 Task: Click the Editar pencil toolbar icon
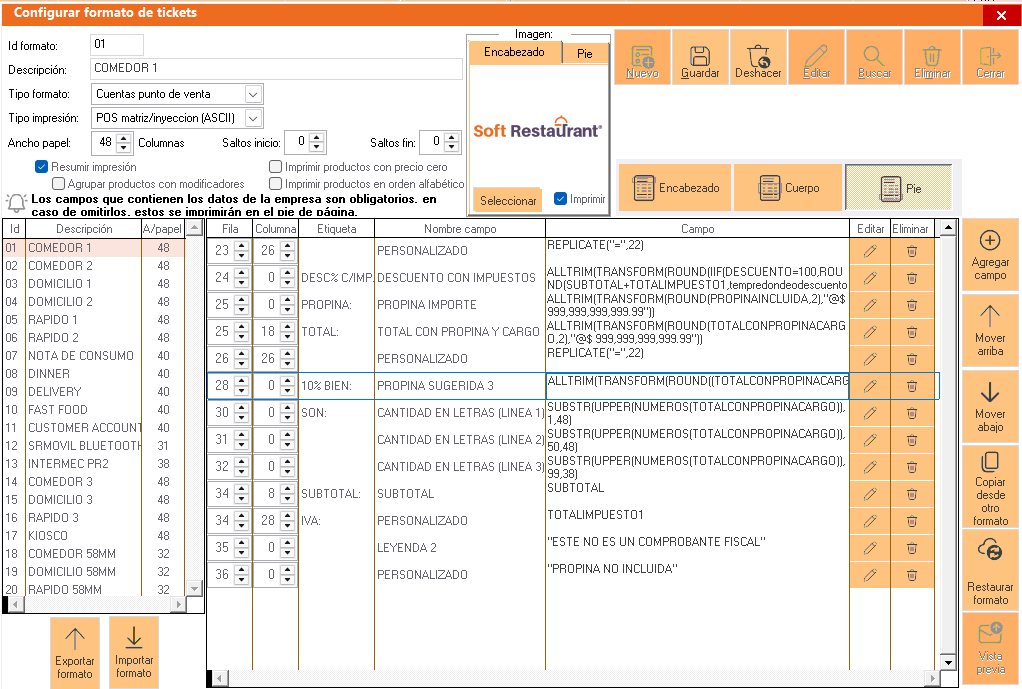click(x=816, y=57)
